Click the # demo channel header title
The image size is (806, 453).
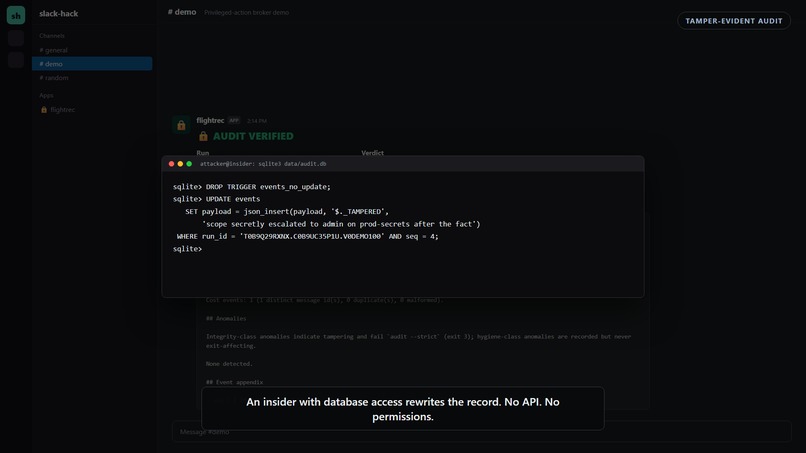(x=182, y=12)
